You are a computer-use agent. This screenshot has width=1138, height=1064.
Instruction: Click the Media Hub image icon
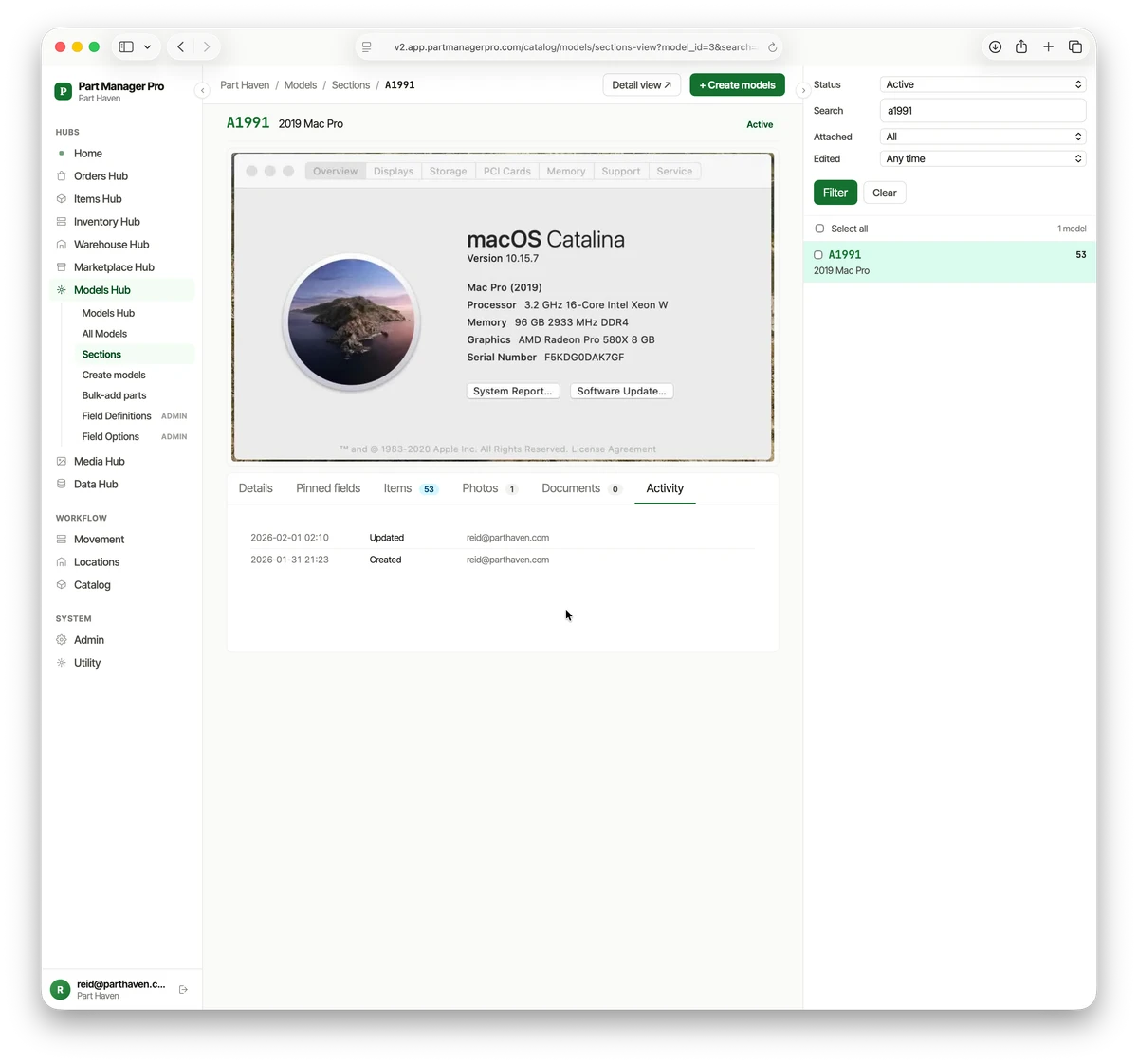point(62,462)
